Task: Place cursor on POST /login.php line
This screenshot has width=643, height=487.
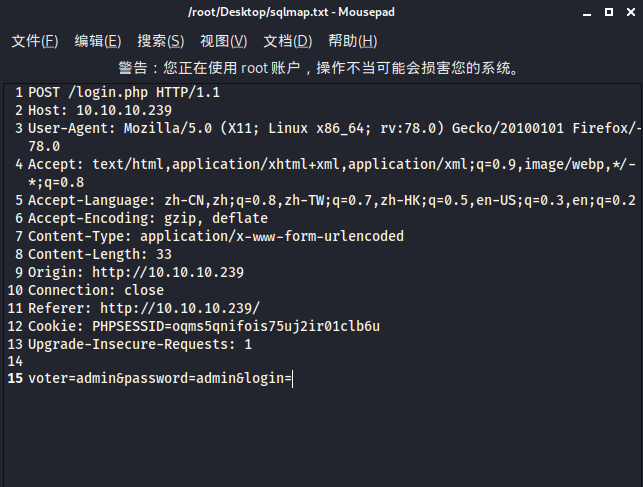Action: coord(124,93)
